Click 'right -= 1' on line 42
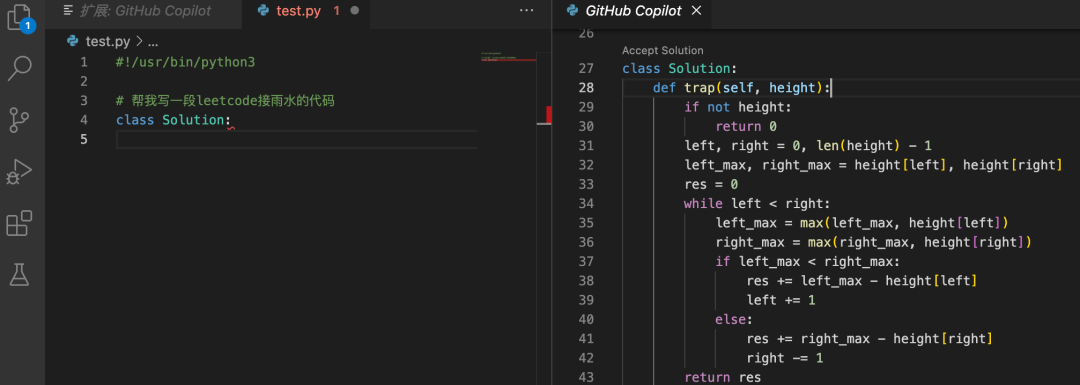Viewport: 1080px width, 385px height. (x=785, y=357)
